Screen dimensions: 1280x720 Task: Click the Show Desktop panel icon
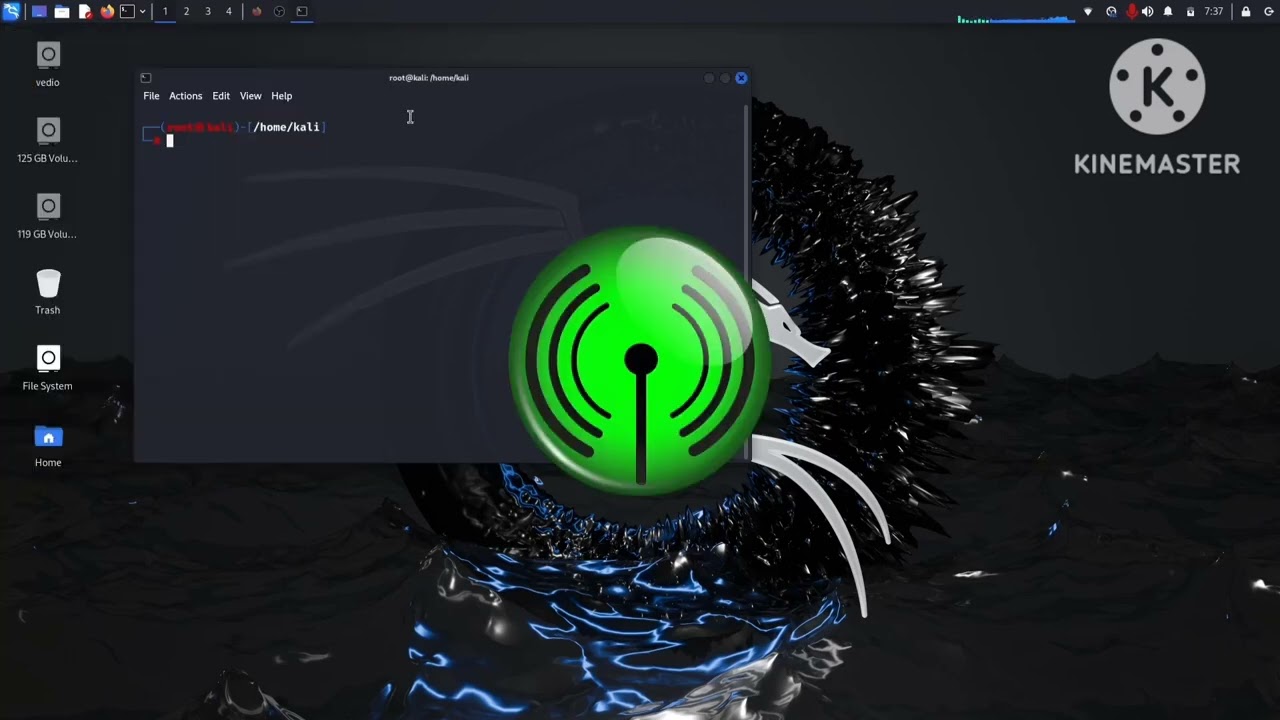(39, 12)
